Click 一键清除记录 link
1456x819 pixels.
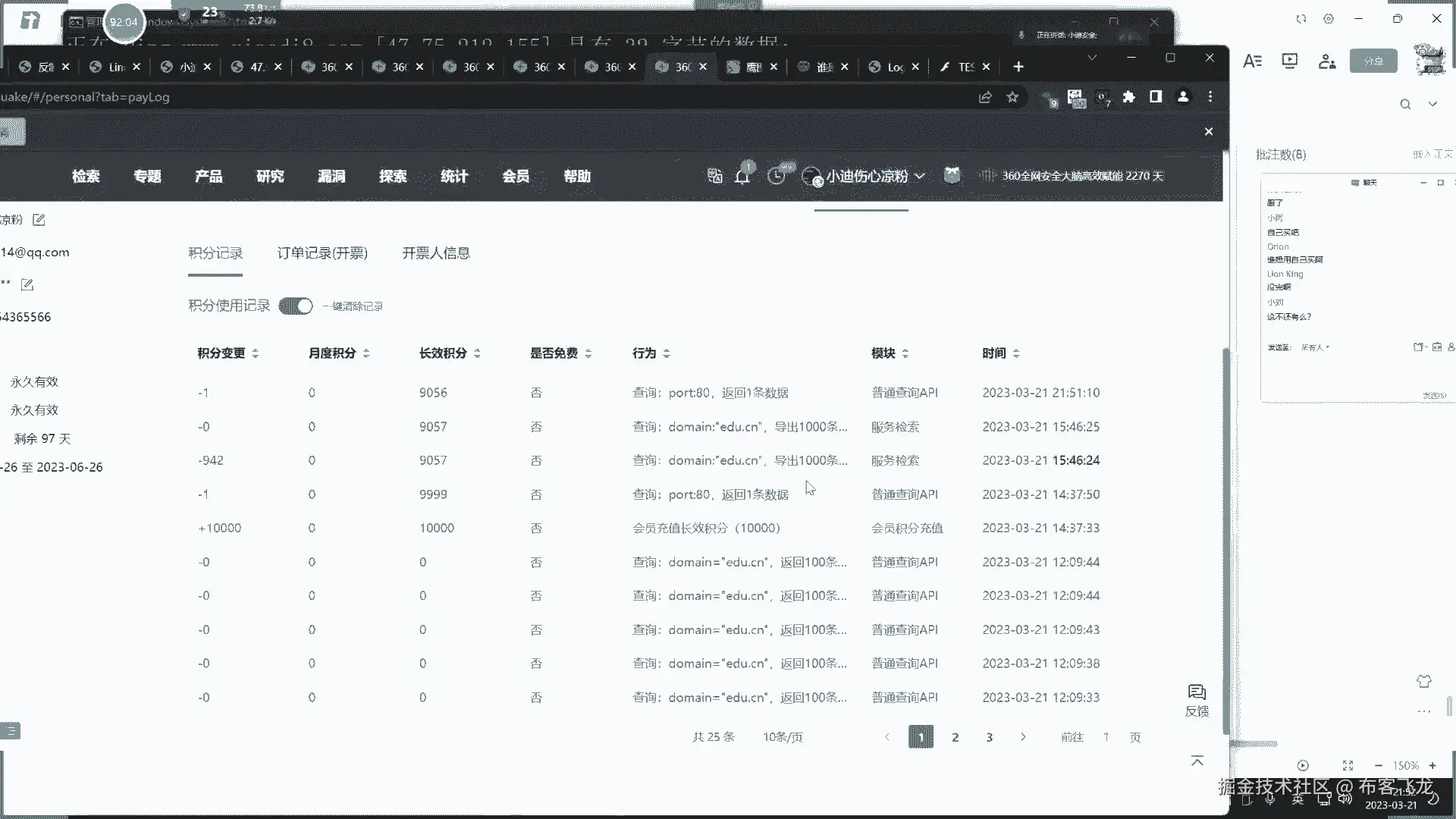[x=353, y=306]
